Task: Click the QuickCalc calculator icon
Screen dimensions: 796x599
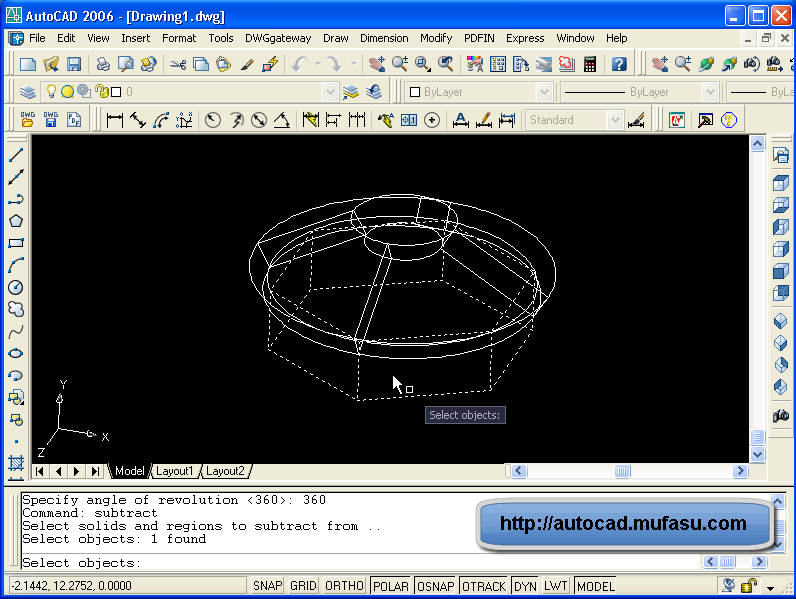Action: tap(589, 64)
